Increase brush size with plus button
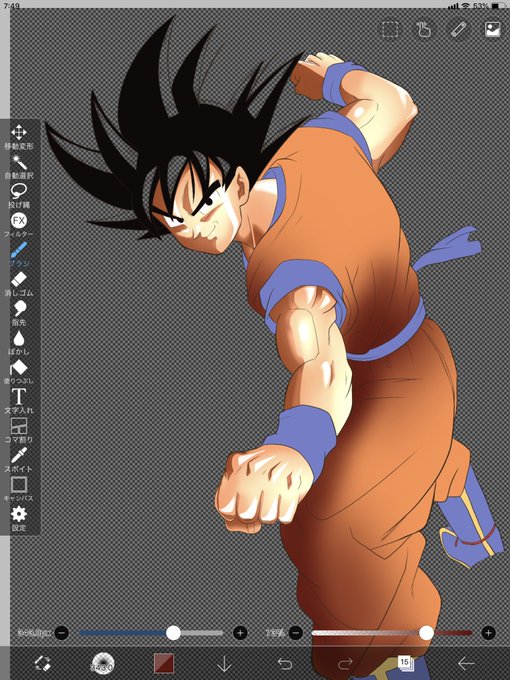Image resolution: width=510 pixels, height=680 pixels. click(x=240, y=633)
